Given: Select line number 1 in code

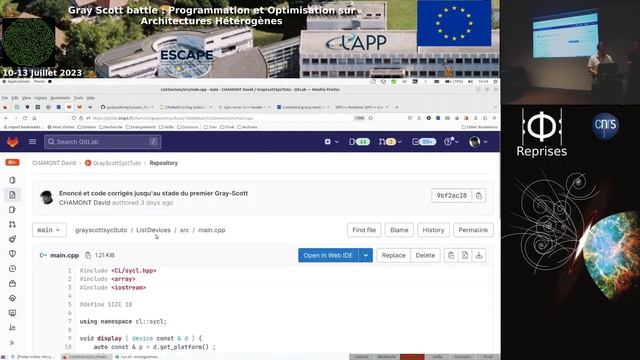Looking at the screenshot, I should tap(69, 270).
